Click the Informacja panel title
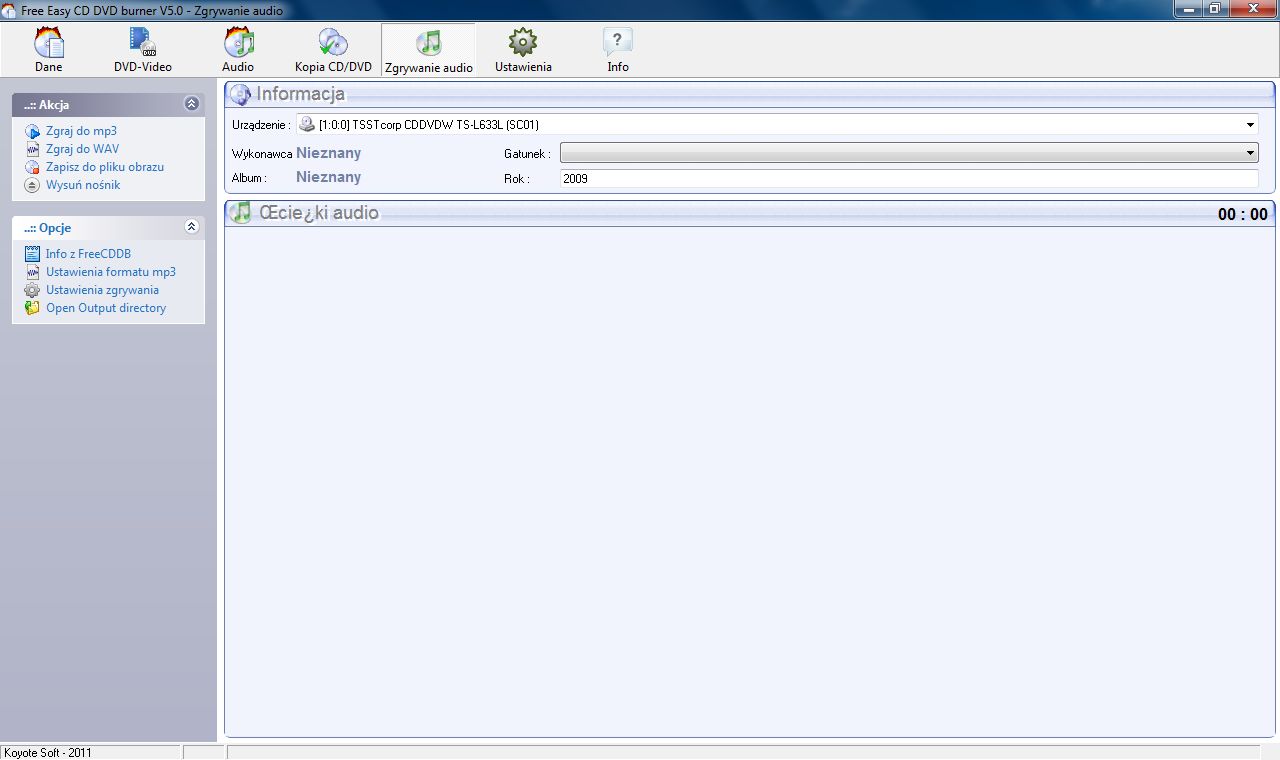 (x=301, y=94)
